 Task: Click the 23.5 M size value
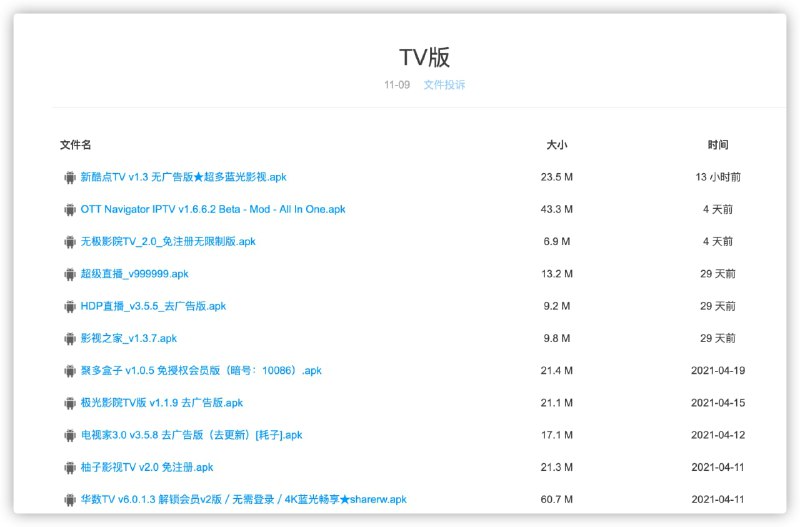tap(557, 177)
